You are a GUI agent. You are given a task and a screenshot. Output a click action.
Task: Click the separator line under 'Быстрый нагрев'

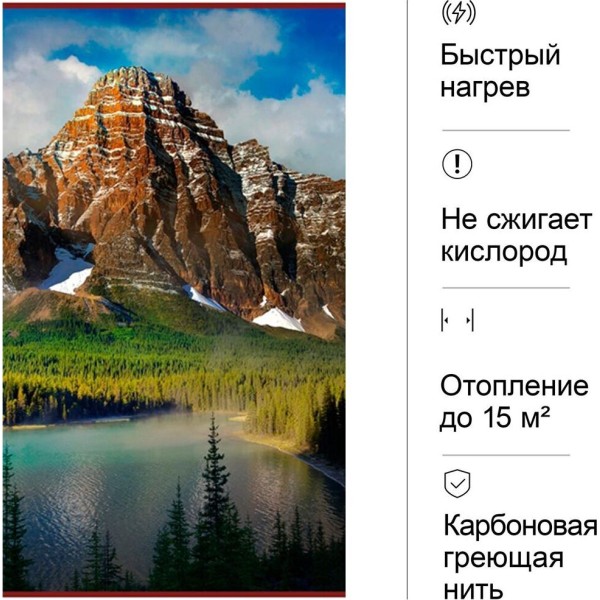pyautogui.click(x=506, y=130)
